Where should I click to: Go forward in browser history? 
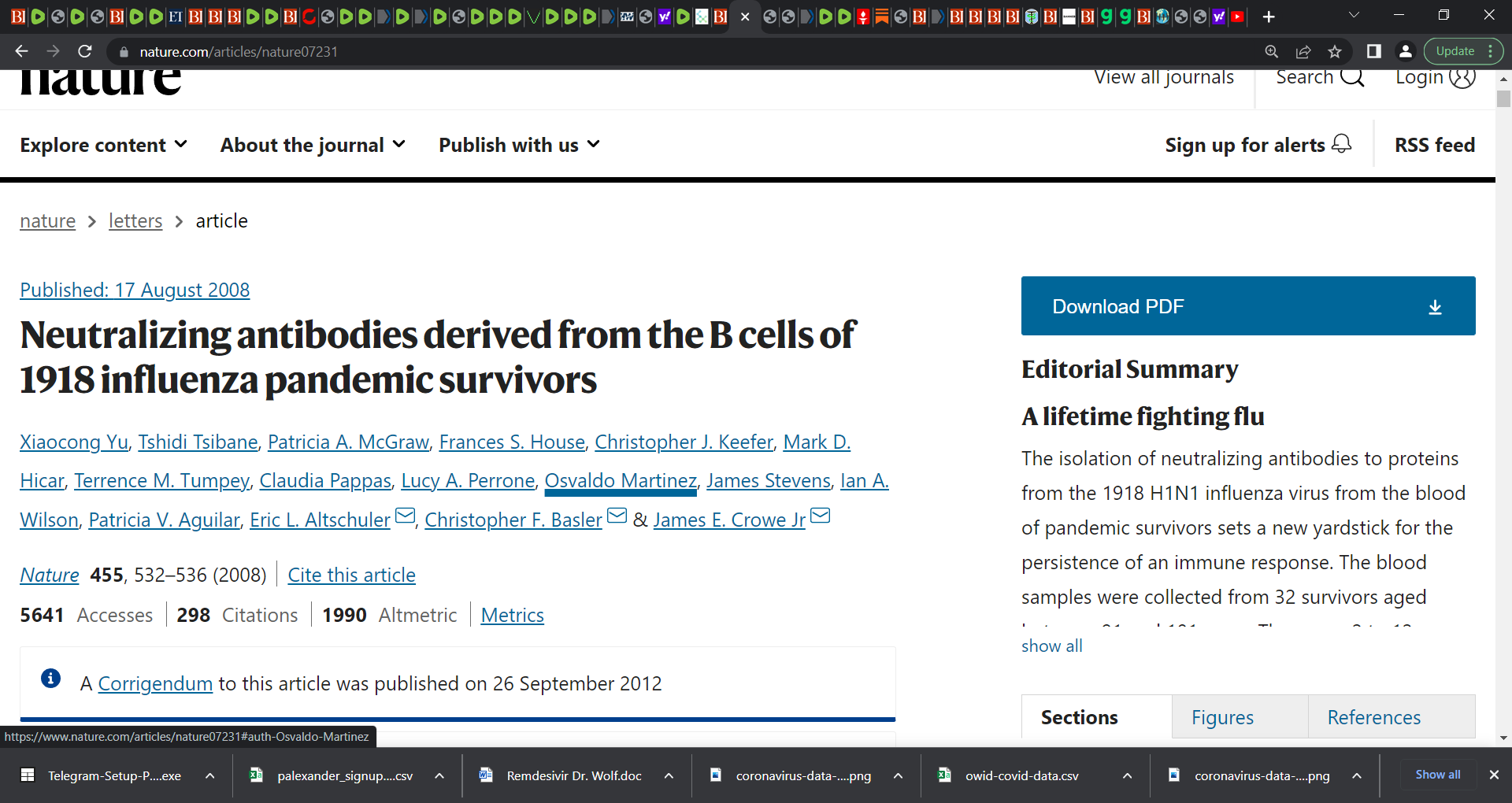coord(53,51)
